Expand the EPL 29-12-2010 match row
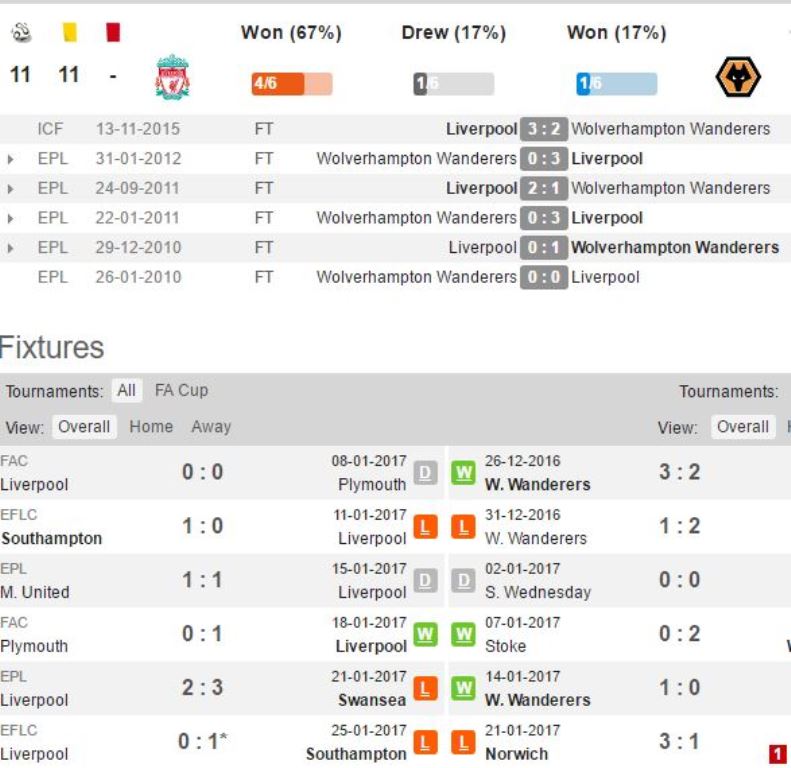791x768 pixels. click(x=10, y=248)
